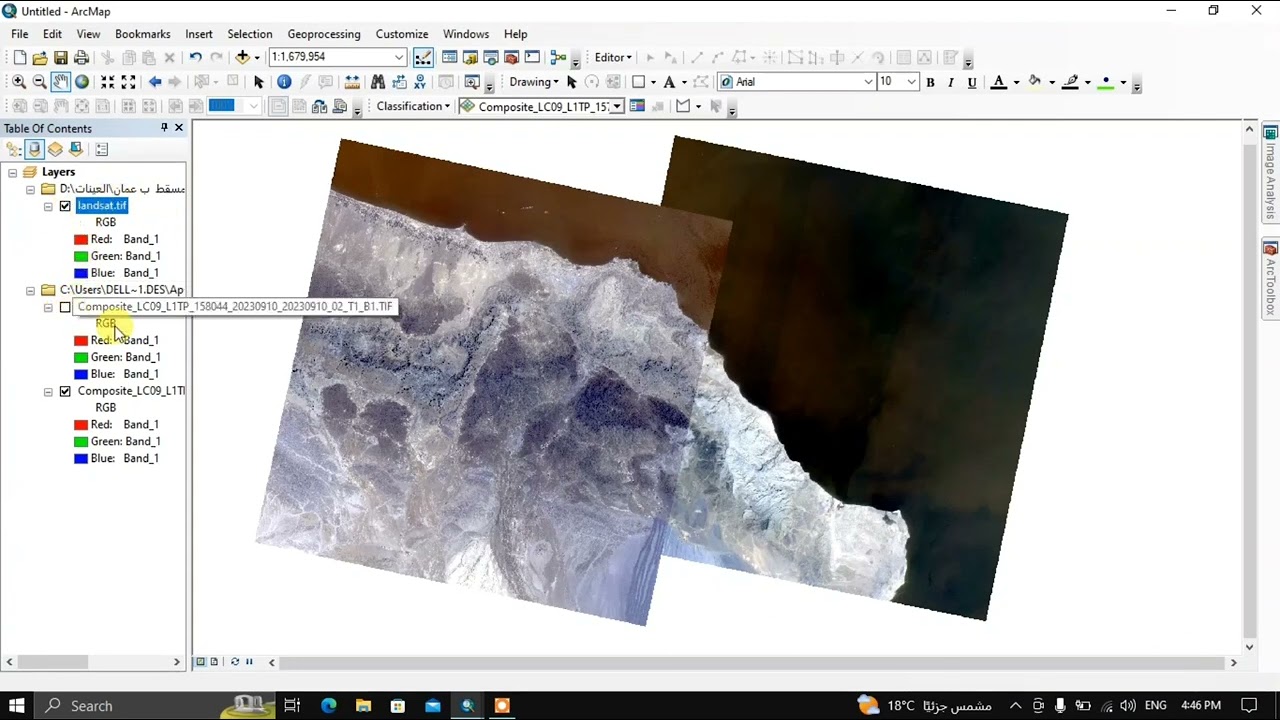
Task: Open an existing map document
Action: pos(40,58)
